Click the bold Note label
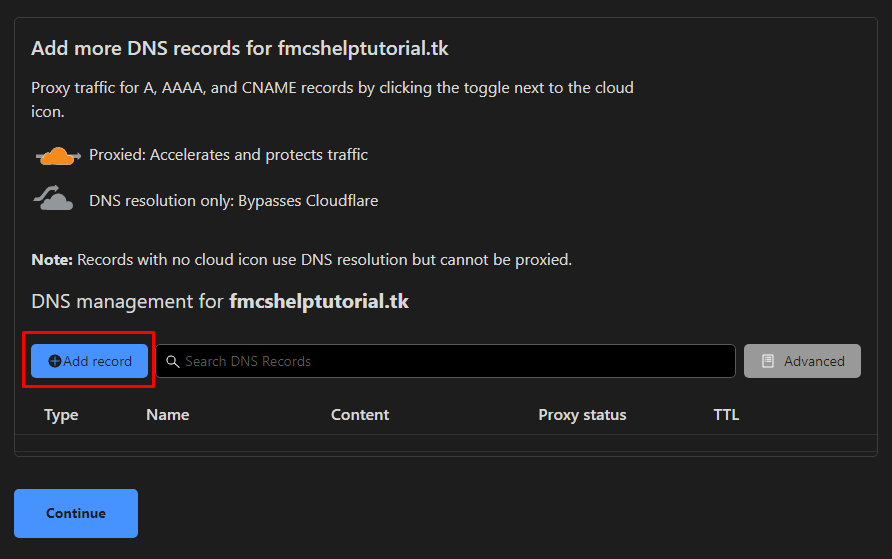Screen dimensions: 892x559 tap(52, 260)
